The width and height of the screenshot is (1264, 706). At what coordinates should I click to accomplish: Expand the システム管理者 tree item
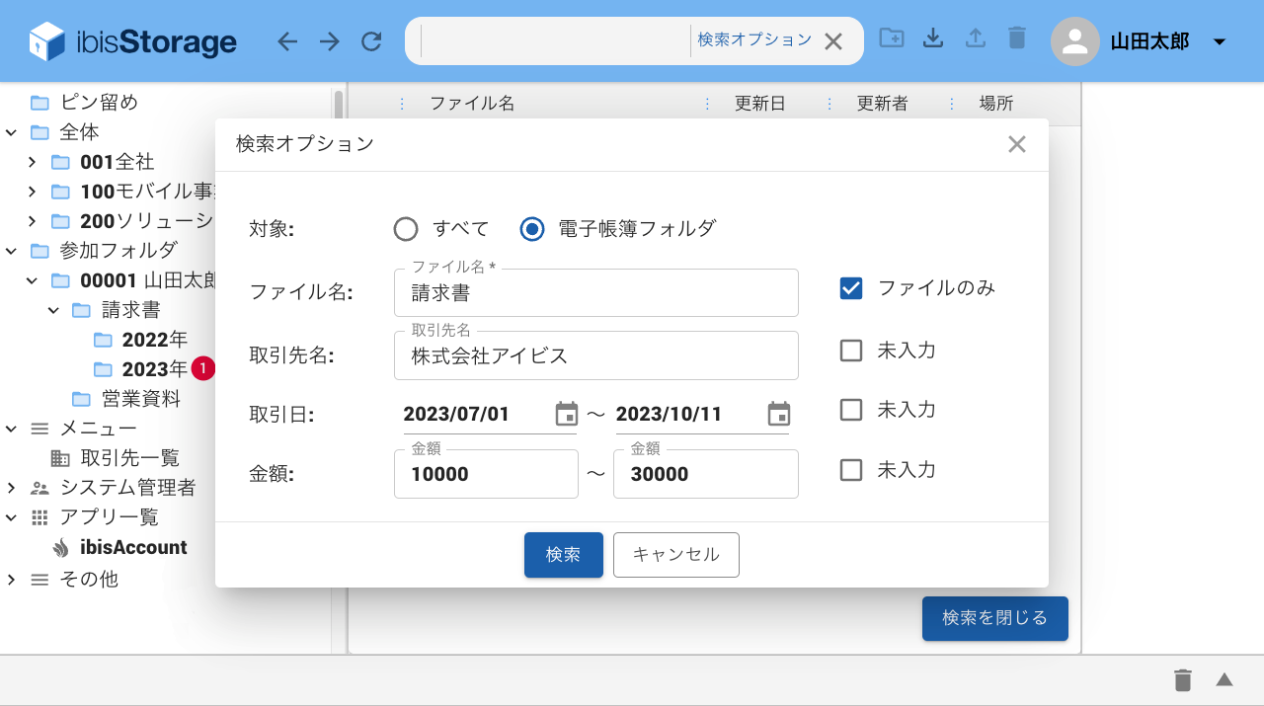(13, 487)
